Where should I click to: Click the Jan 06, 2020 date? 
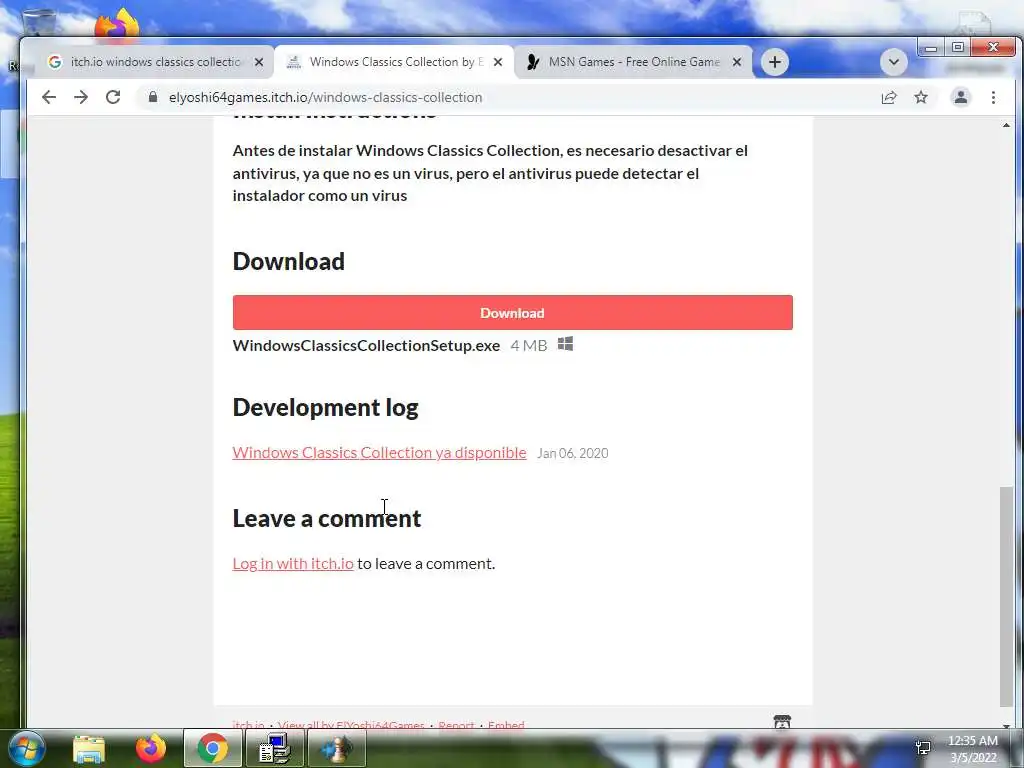(573, 453)
